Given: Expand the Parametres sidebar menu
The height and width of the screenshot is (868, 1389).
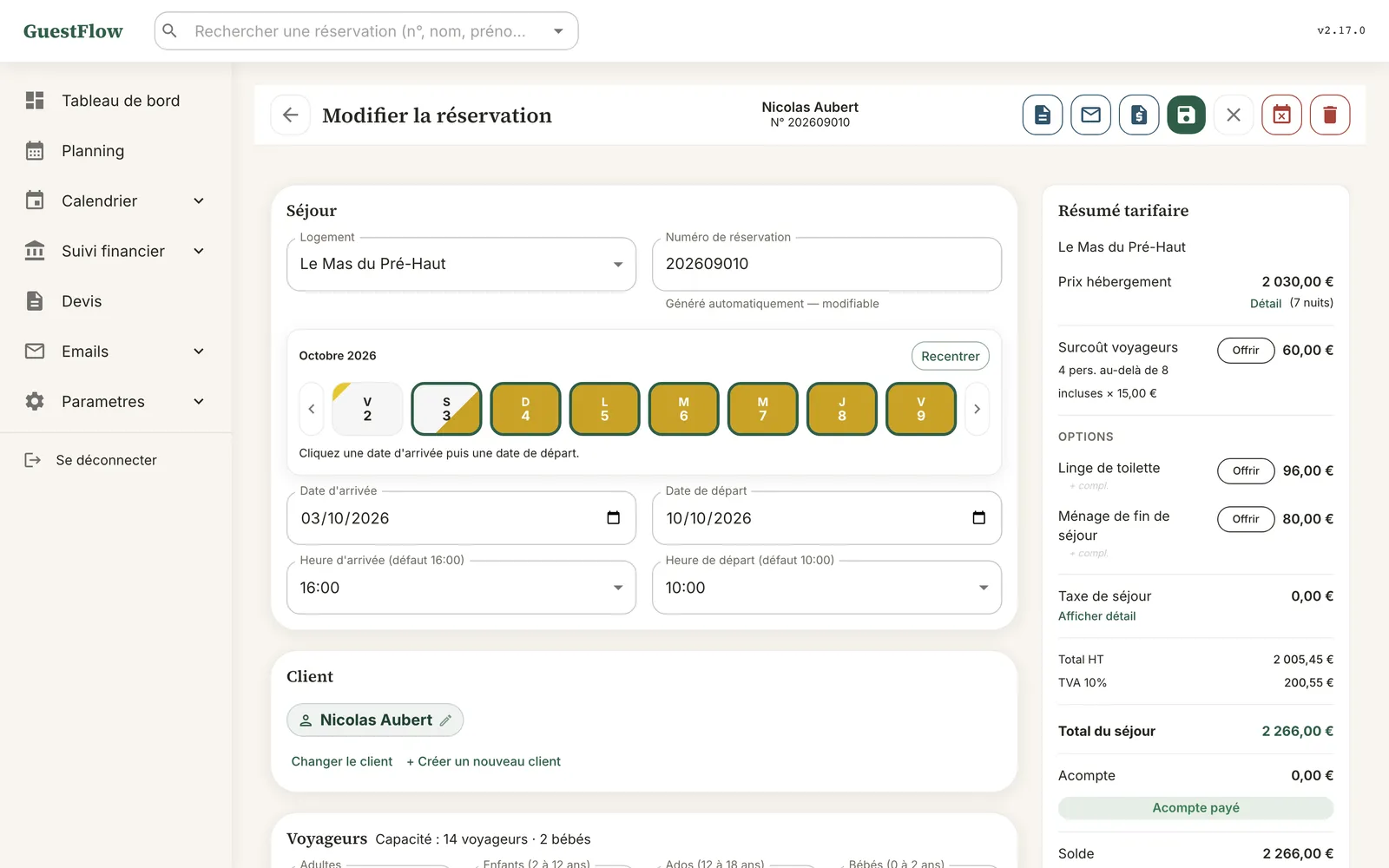Looking at the screenshot, I should pos(199,402).
